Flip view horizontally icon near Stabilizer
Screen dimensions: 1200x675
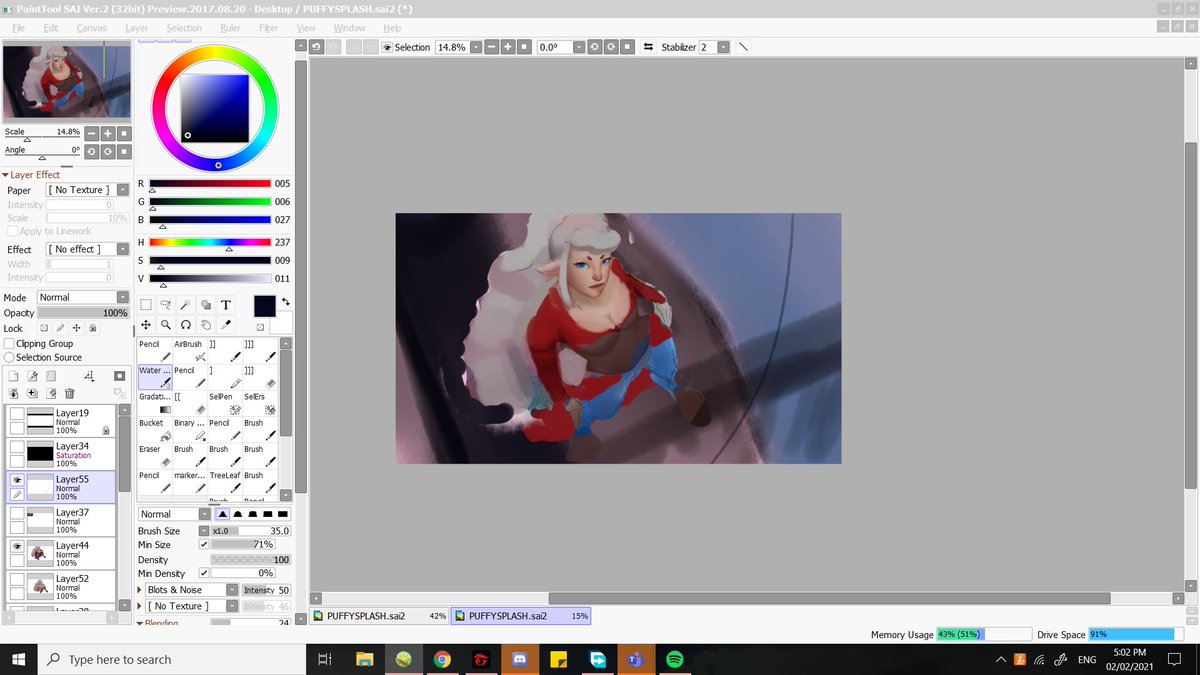click(647, 47)
